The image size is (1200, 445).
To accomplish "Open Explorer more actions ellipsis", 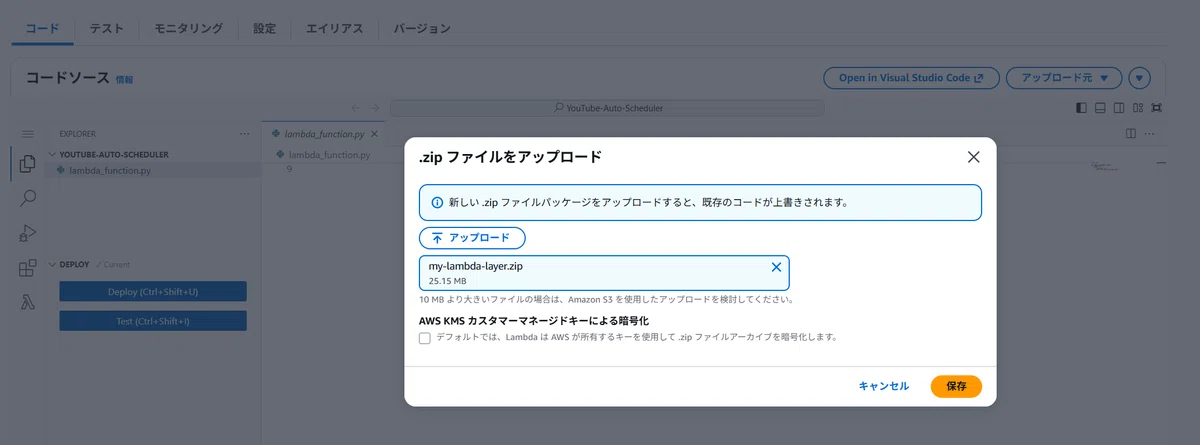I will (245, 133).
